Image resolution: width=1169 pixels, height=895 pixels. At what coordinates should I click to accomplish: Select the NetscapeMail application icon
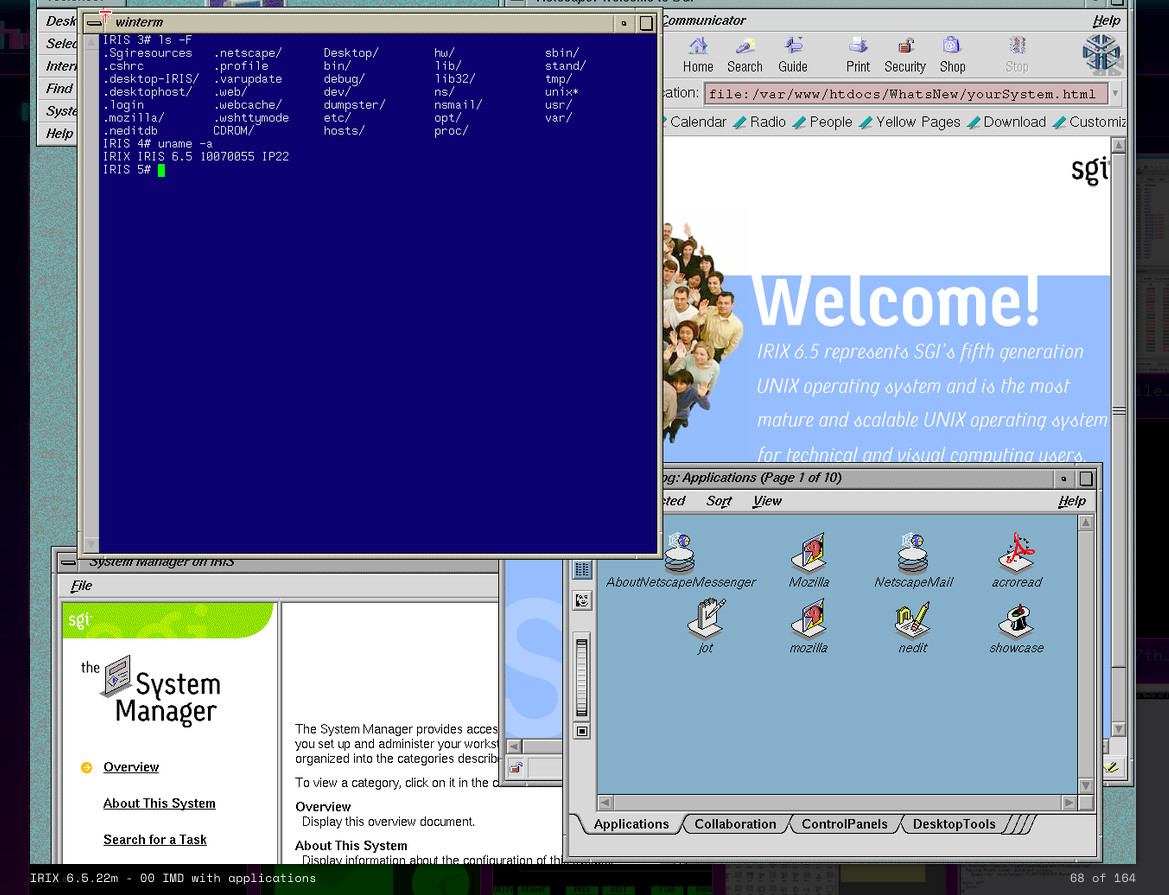coord(913,561)
